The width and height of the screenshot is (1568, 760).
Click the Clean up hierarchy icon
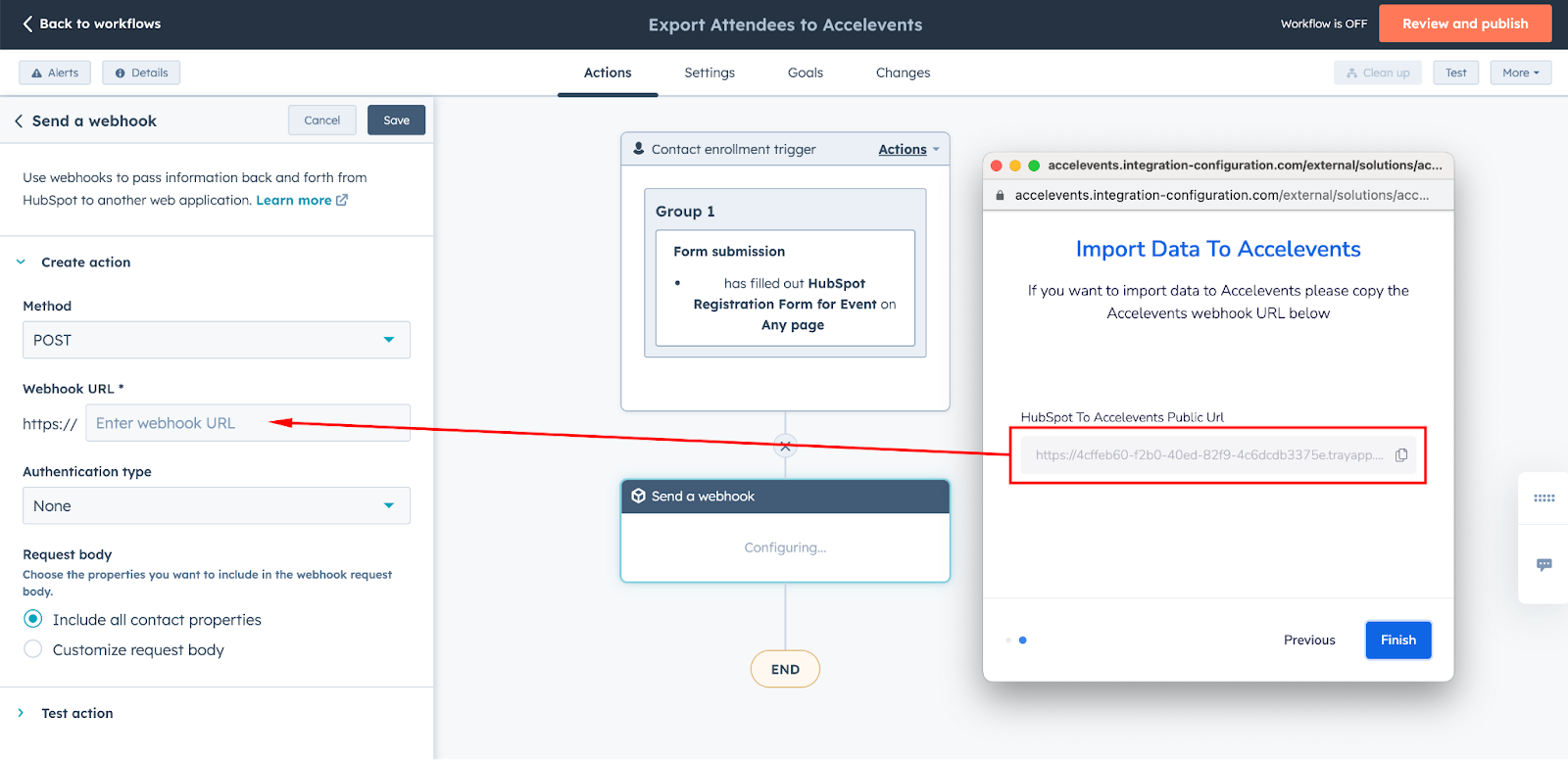pos(1352,73)
